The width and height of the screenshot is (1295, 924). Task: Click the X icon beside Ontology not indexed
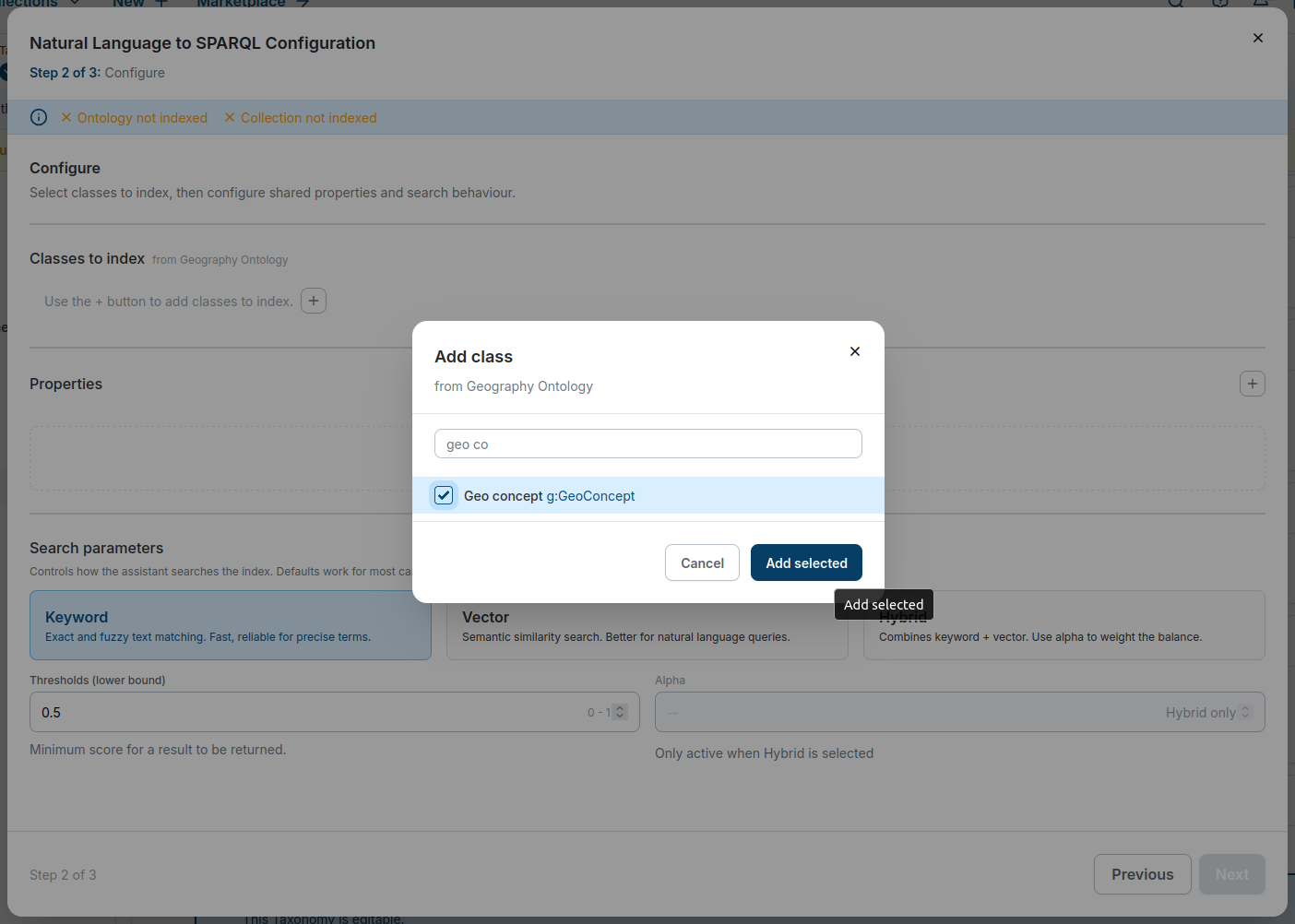point(66,117)
